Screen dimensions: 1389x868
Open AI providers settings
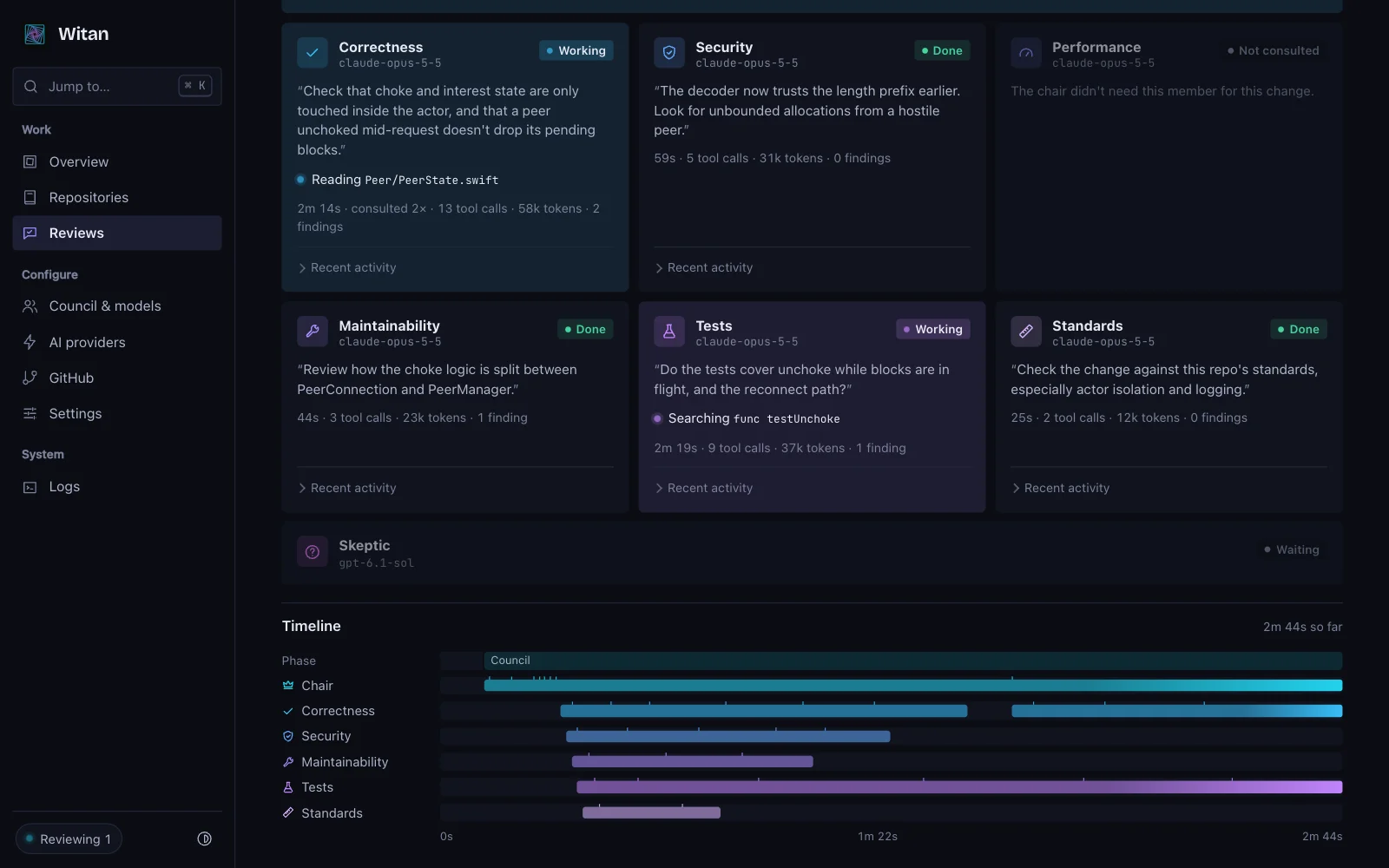117,342
